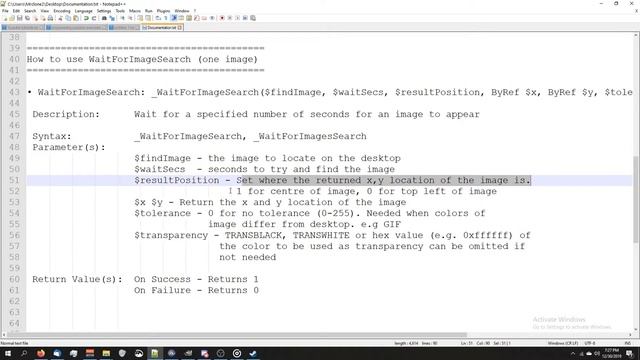This screenshot has width=640, height=360.
Task: Save recorded macro toolbar icon
Action: click(253, 18)
